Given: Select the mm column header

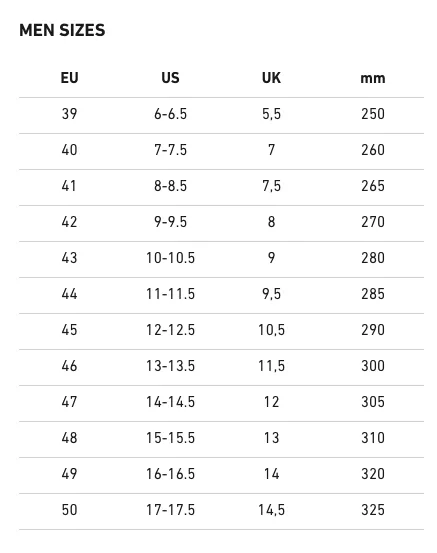Looking at the screenshot, I should [373, 78].
